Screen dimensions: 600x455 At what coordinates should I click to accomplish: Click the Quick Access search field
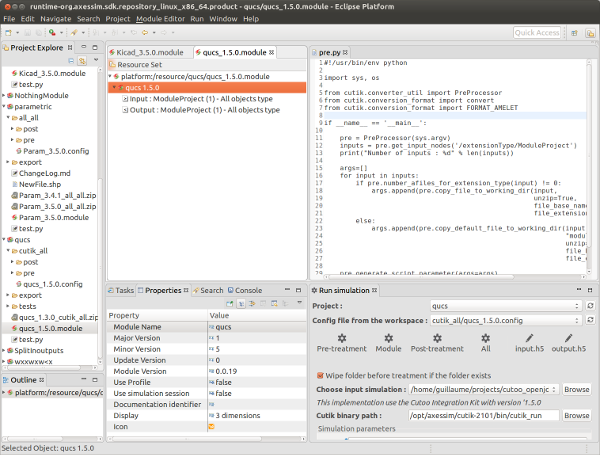pos(537,33)
